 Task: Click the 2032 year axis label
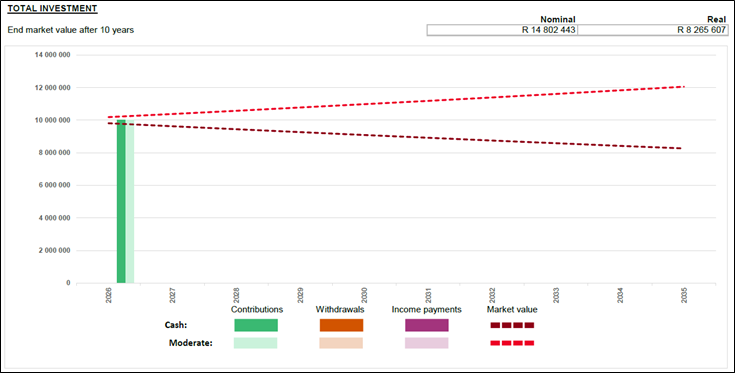[x=492, y=295]
